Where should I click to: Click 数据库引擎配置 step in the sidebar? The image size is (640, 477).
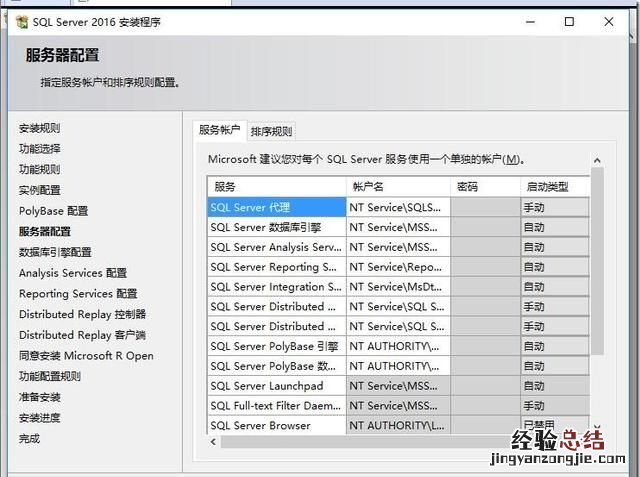[55, 252]
